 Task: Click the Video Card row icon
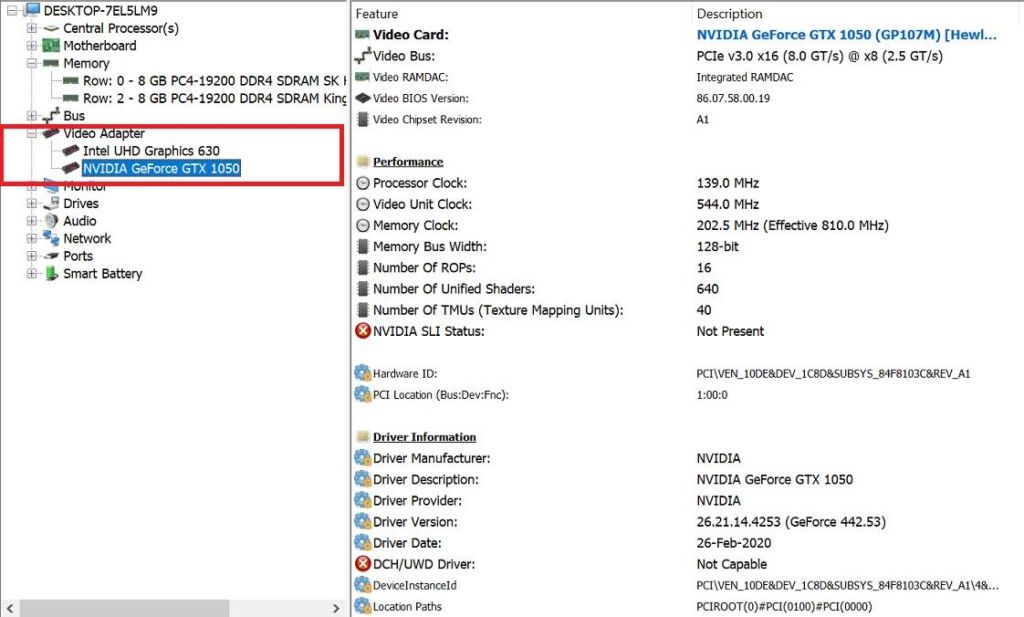[362, 35]
